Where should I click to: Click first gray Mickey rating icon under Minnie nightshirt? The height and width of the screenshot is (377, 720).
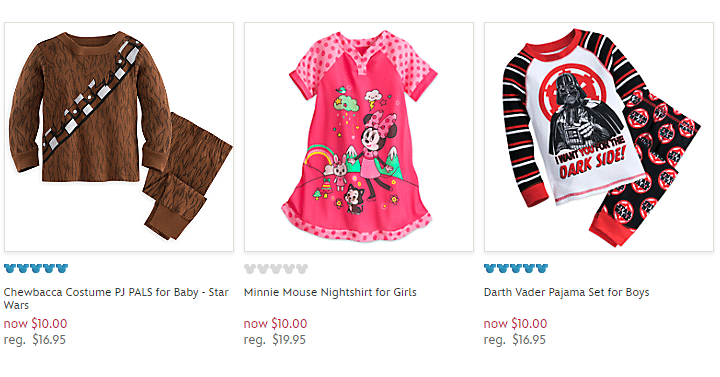coord(250,269)
